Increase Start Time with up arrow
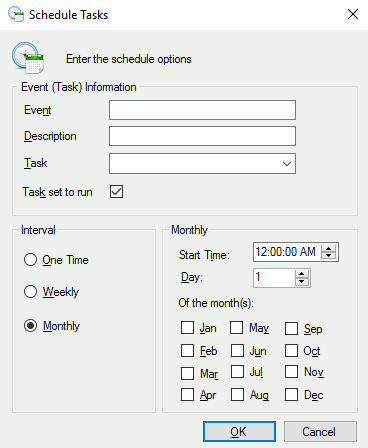 pos(328,248)
